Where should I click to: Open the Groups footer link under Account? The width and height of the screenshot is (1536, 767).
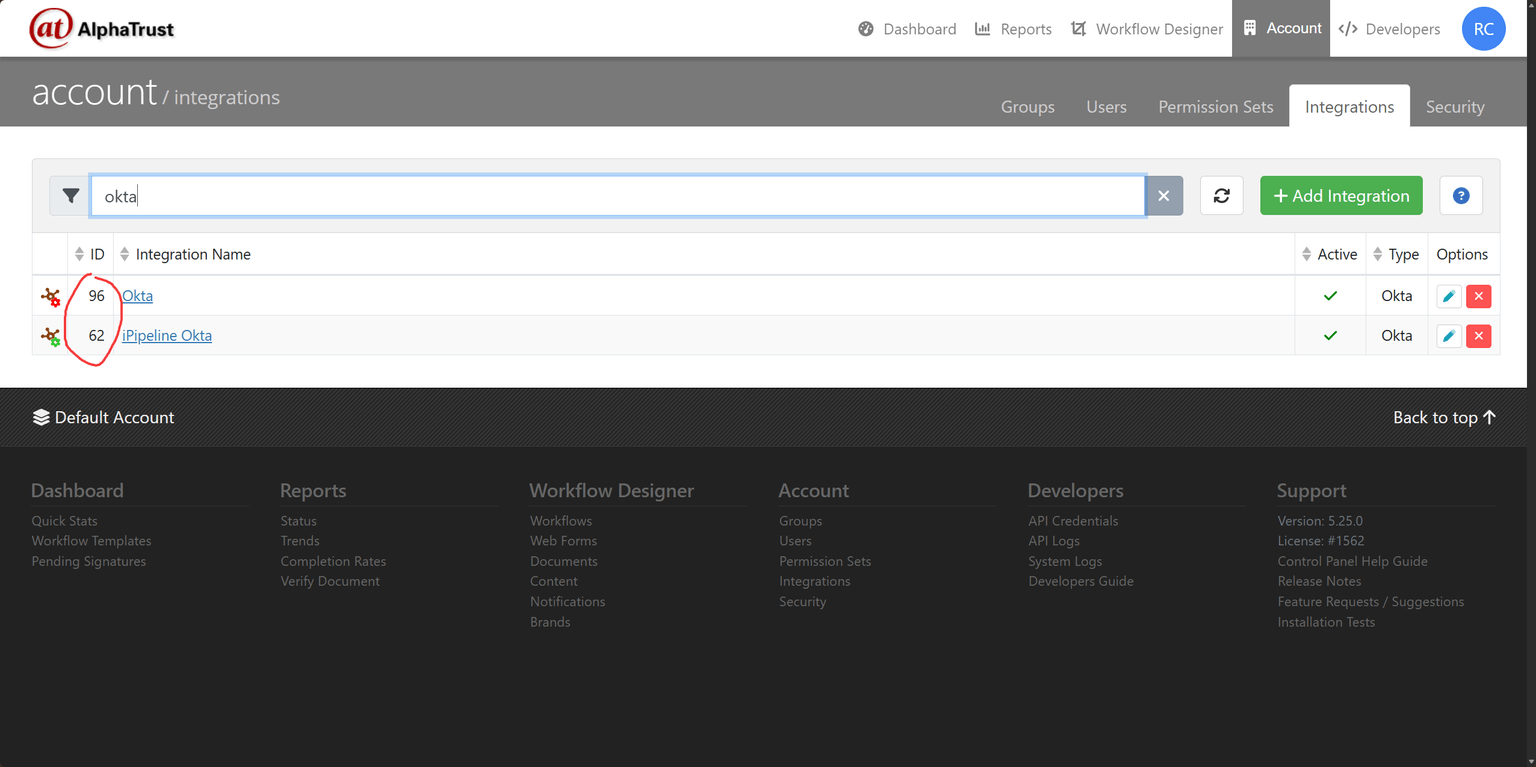pyautogui.click(x=800, y=520)
